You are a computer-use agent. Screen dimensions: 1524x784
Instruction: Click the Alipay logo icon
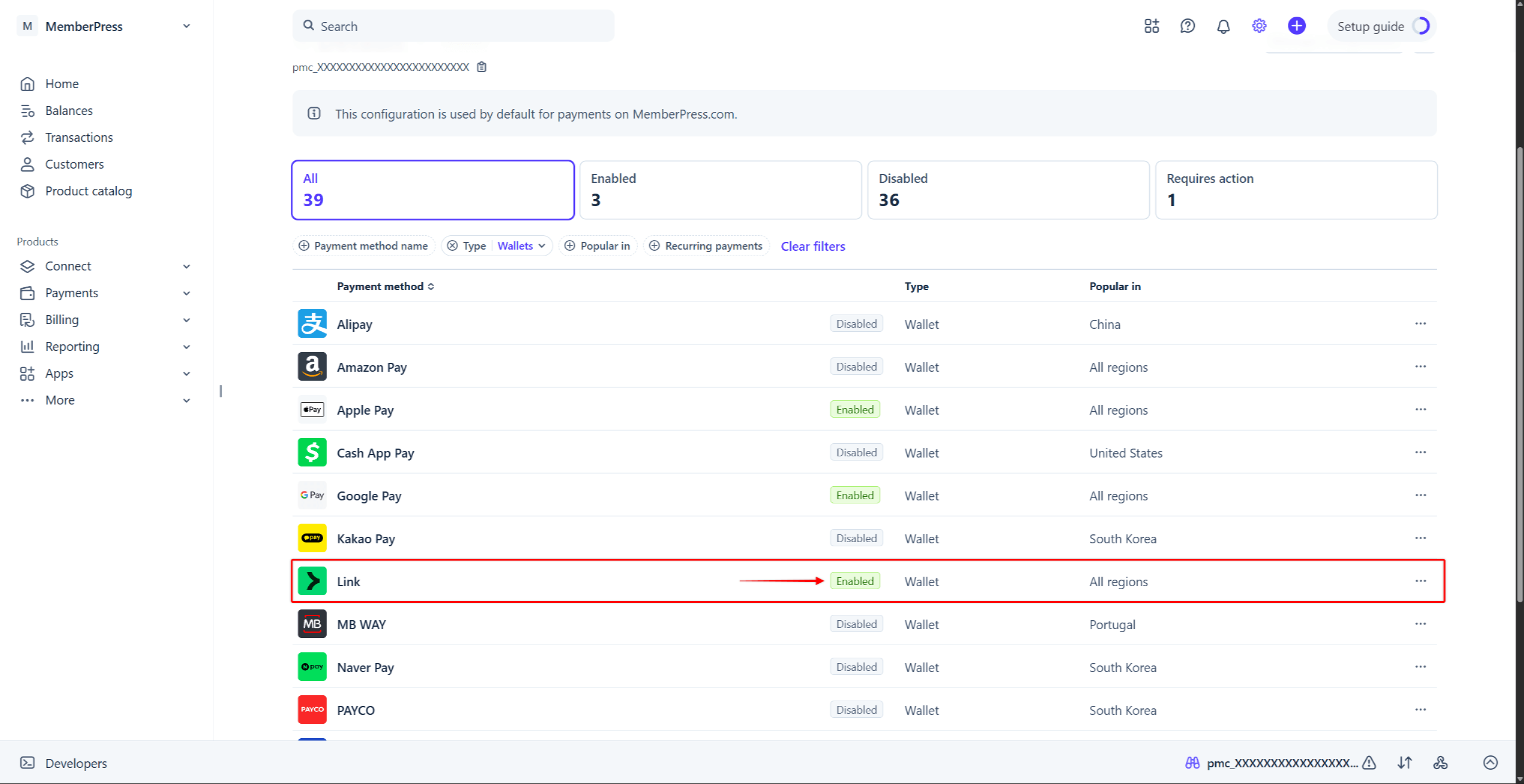pos(312,323)
